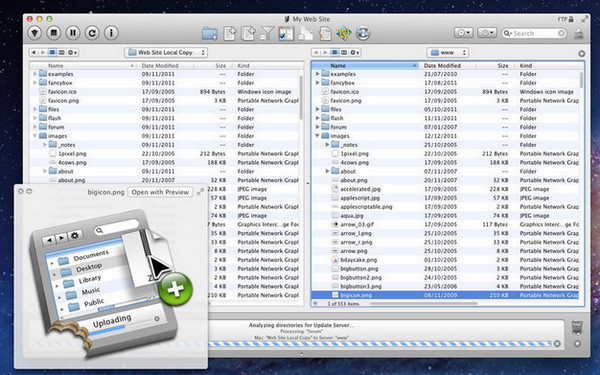Click the FTP lock indicator

tap(566, 19)
